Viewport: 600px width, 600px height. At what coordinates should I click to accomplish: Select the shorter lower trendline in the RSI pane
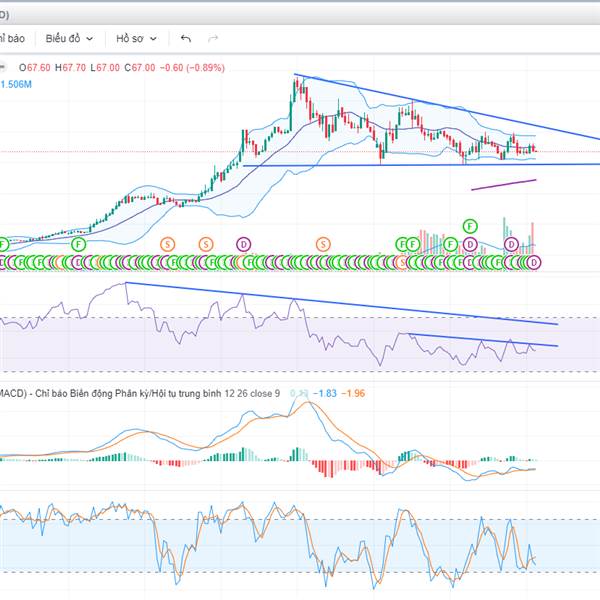(483, 340)
